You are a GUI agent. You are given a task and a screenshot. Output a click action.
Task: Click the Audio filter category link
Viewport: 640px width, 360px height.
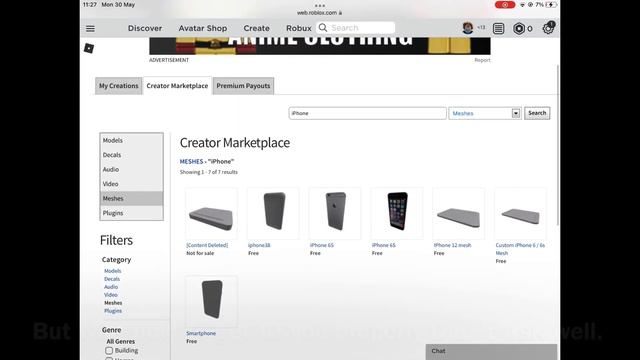(111, 287)
